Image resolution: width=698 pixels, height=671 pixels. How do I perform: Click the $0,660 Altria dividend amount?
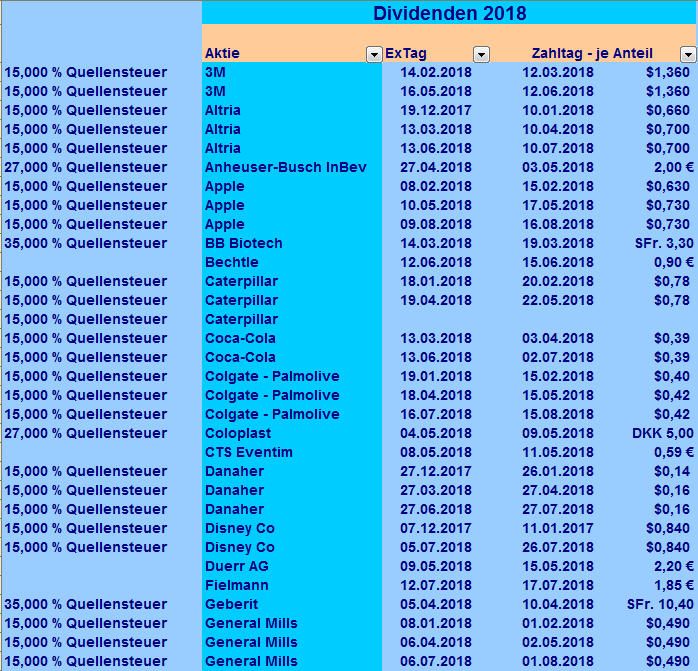pos(668,110)
